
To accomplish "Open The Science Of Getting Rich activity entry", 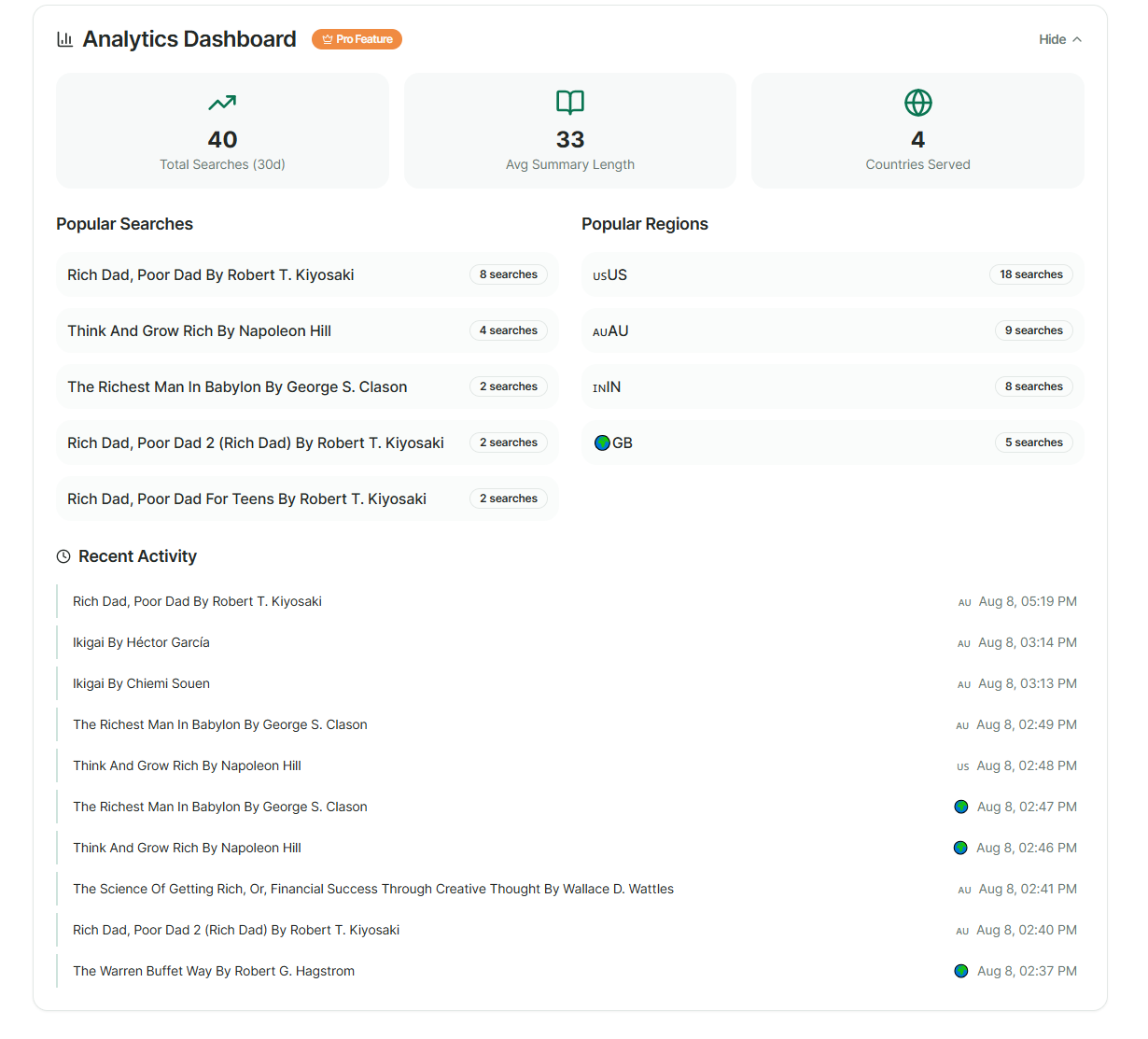I will click(x=373, y=889).
